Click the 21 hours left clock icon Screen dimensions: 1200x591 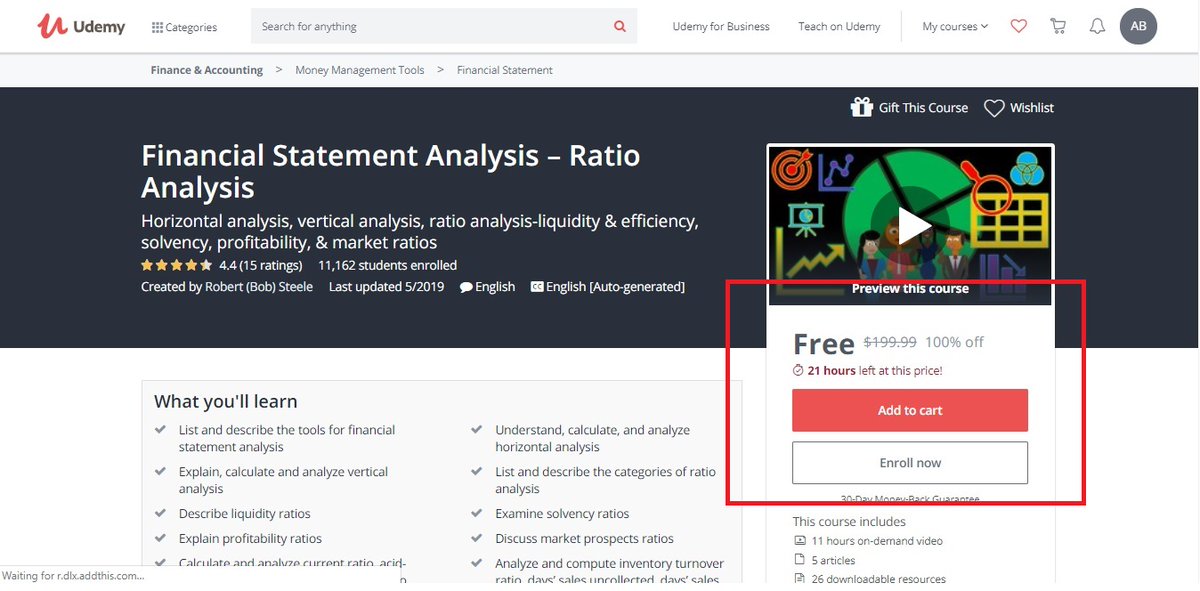(798, 370)
